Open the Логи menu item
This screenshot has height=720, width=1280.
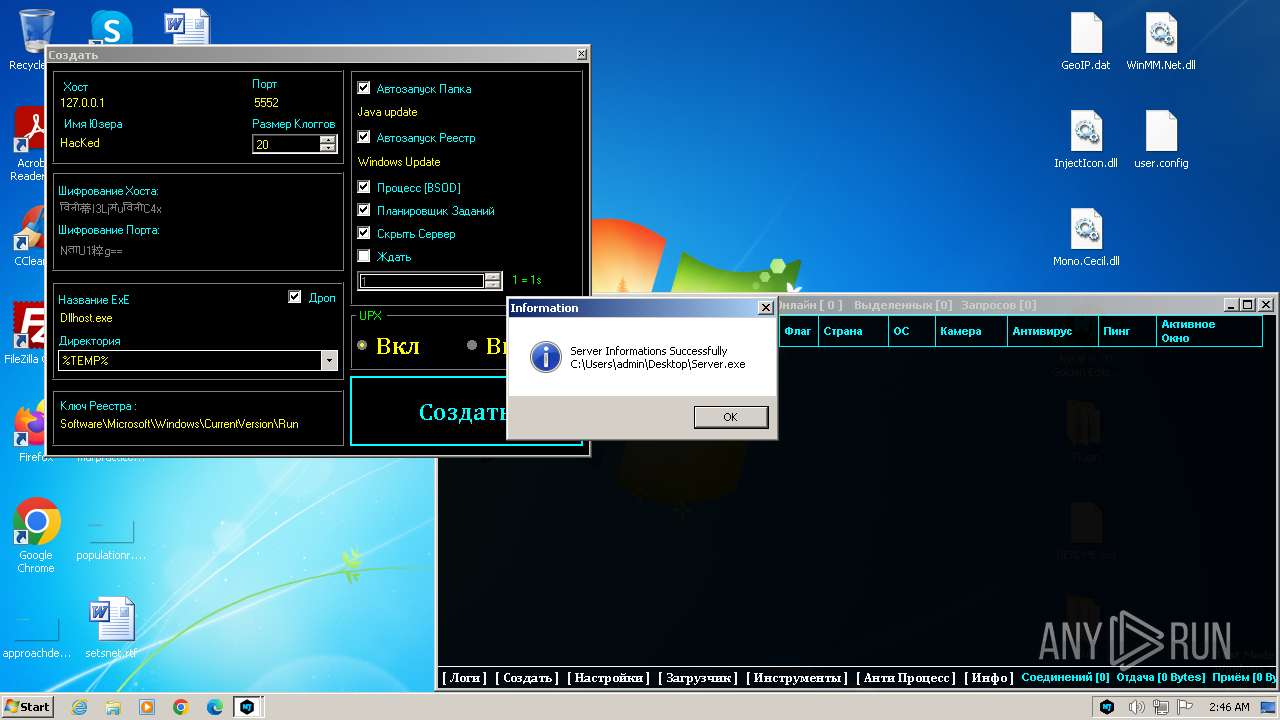tap(464, 678)
